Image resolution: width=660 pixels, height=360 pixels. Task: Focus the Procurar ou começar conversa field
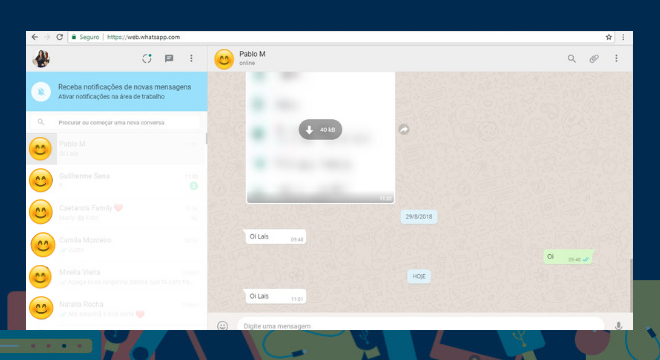click(x=115, y=123)
